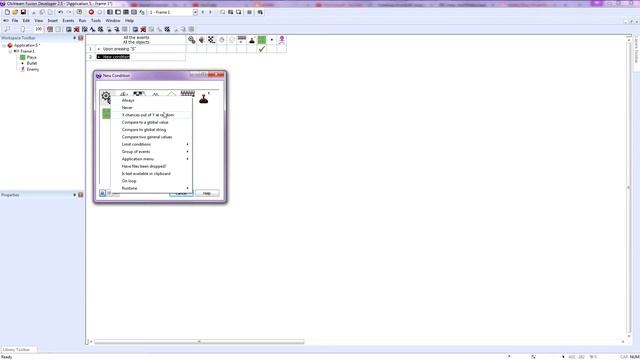
Task: Click the purple Enemy object column icon
Action: pyautogui.click(x=282, y=40)
